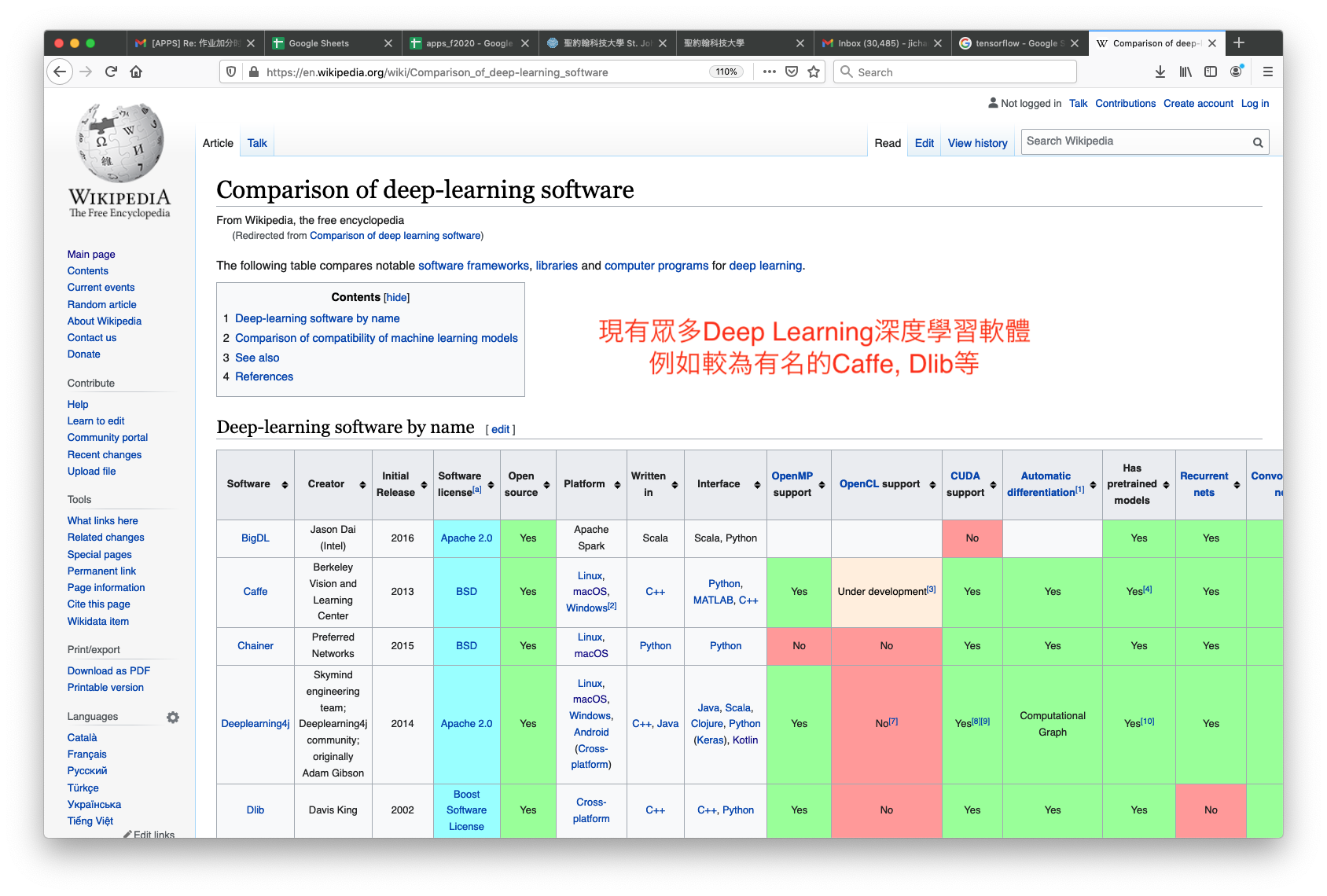Open the Dlib software link
Screen dimensions: 1327x896
coord(255,810)
